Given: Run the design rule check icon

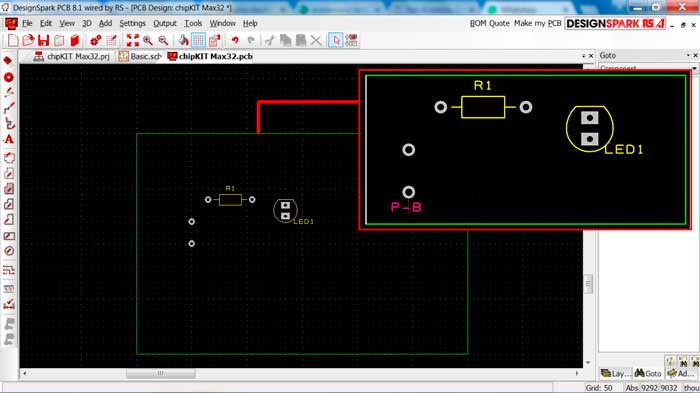Looking at the screenshot, I should pyautogui.click(x=8, y=305).
